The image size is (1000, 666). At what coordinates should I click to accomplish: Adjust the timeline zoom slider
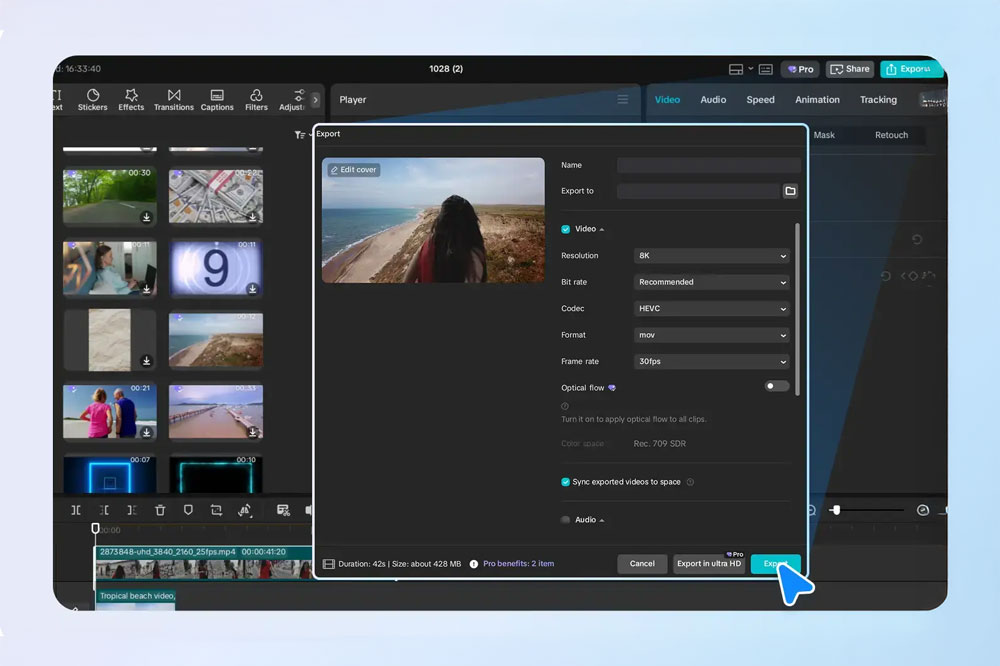coord(836,510)
